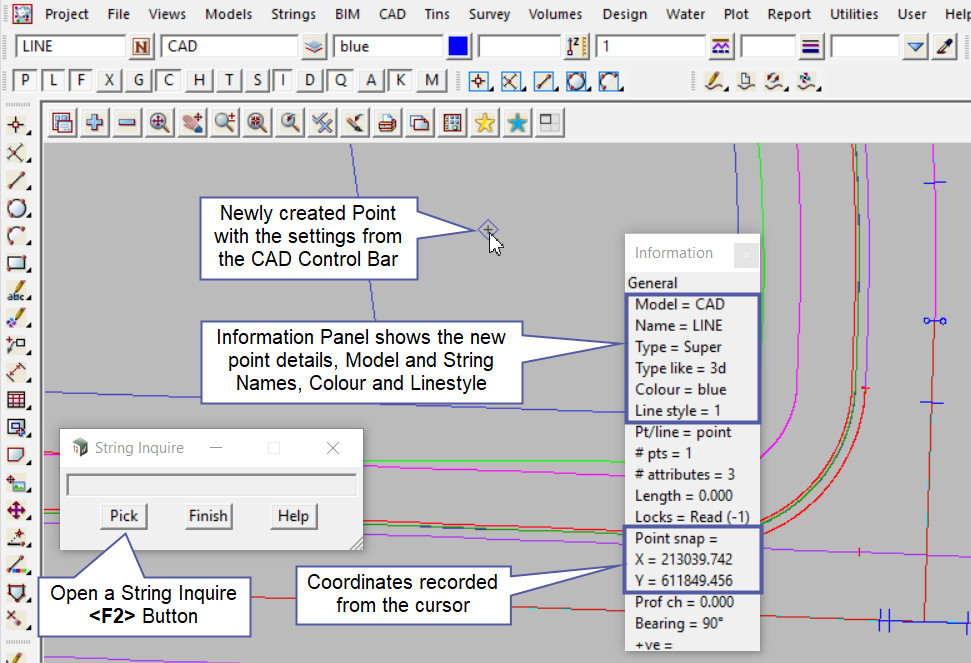Open the Design menu

point(624,14)
